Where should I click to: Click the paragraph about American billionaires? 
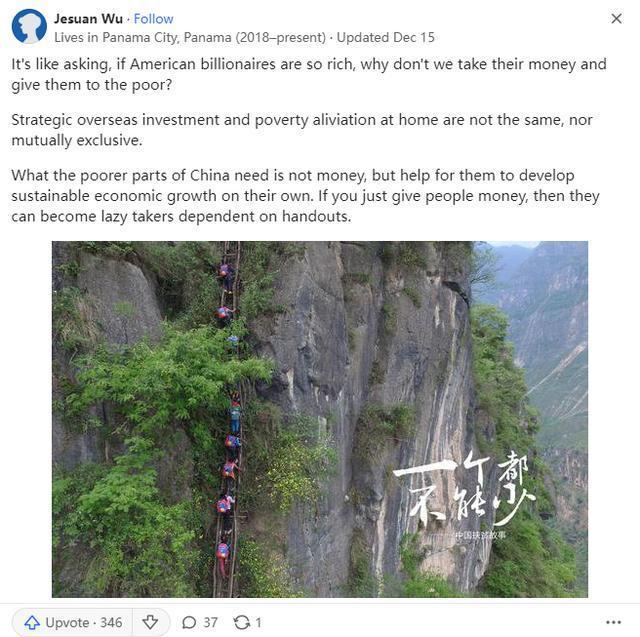309,74
